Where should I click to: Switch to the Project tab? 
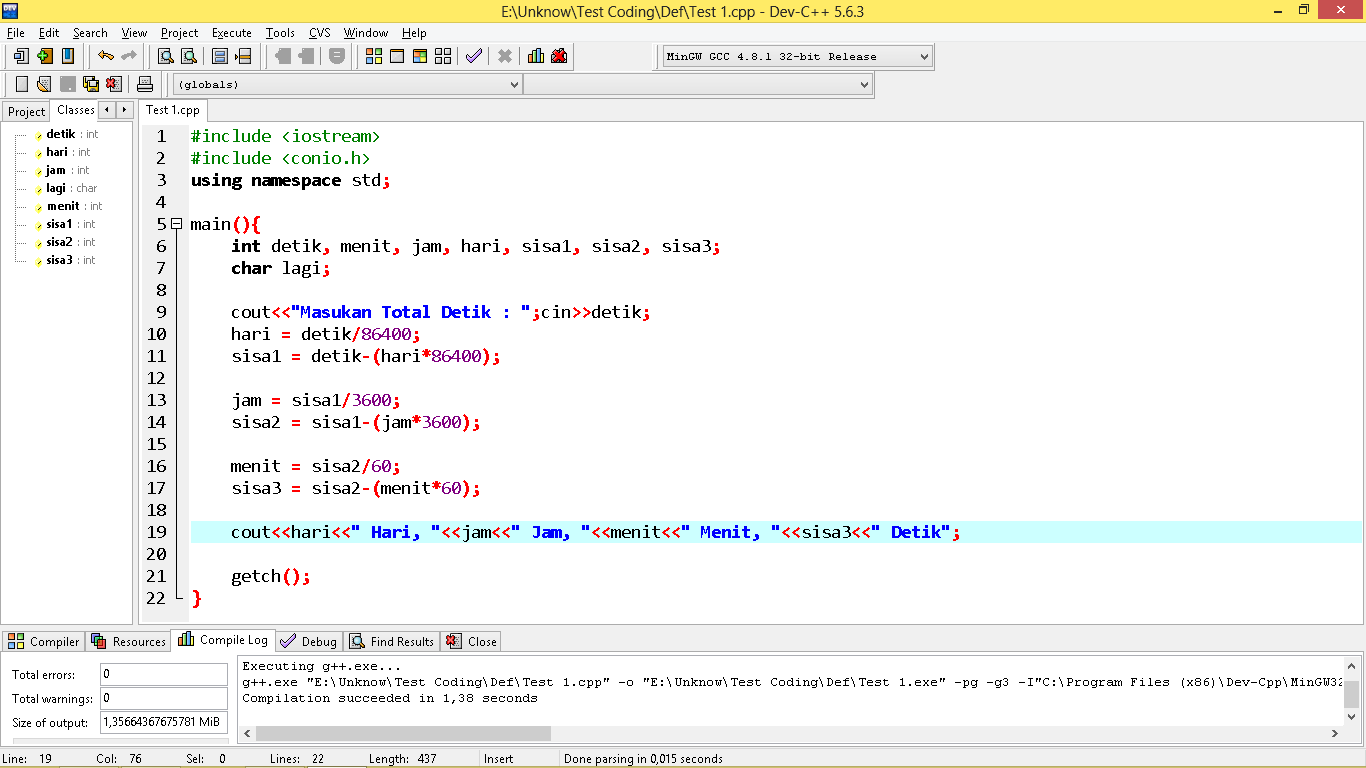(x=27, y=111)
